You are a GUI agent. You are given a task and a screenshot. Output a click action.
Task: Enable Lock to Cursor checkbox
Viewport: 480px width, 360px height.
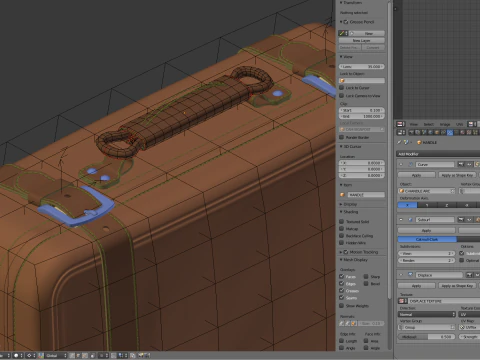click(341, 88)
